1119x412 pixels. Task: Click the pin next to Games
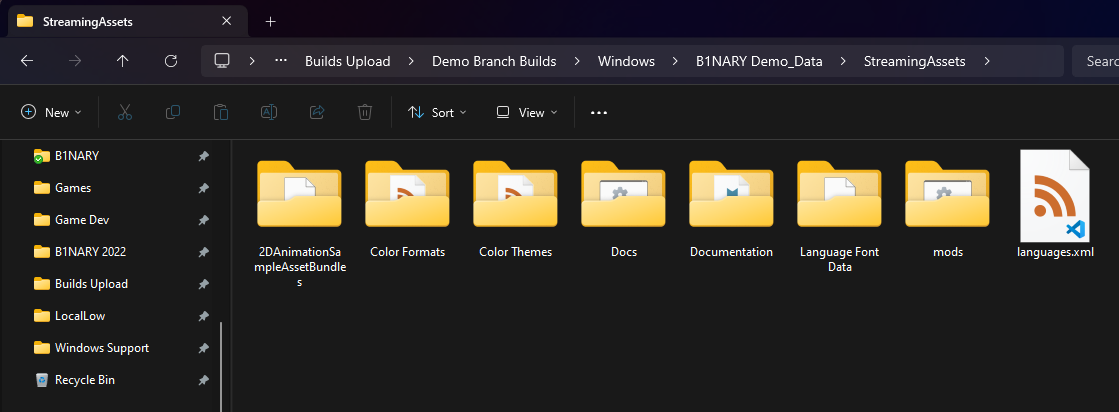click(203, 188)
